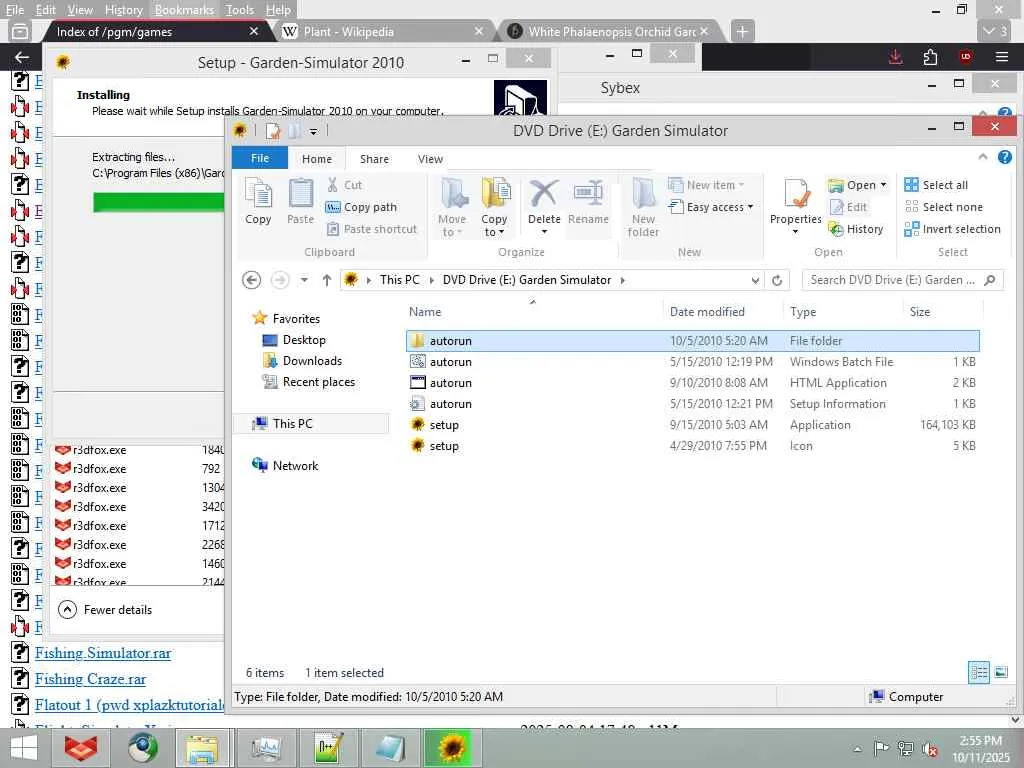1024x768 pixels.
Task: Click Select none in the ribbon
Action: click(x=944, y=207)
